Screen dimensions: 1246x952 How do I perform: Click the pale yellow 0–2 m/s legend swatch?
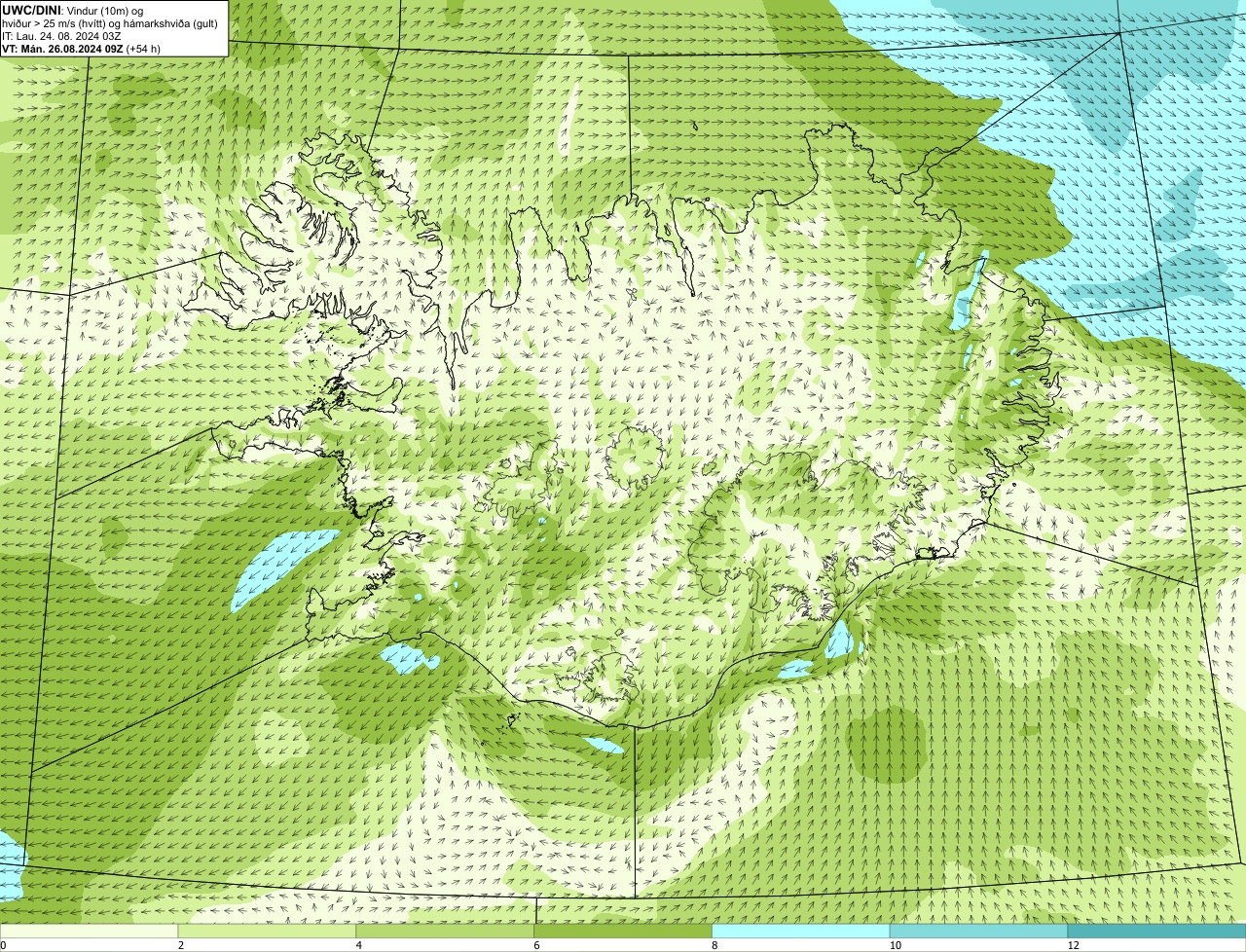tap(89, 931)
